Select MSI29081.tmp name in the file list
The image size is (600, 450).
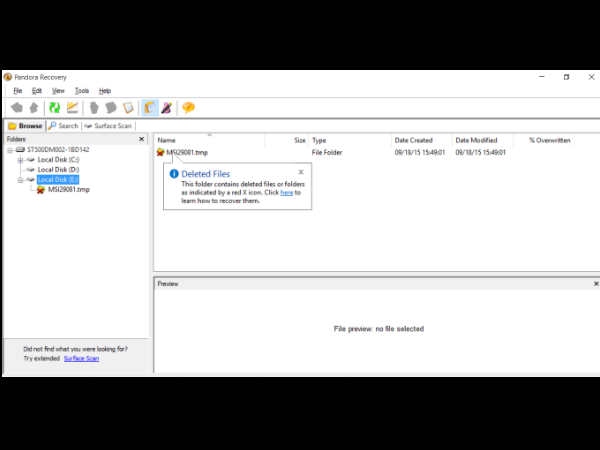point(187,152)
